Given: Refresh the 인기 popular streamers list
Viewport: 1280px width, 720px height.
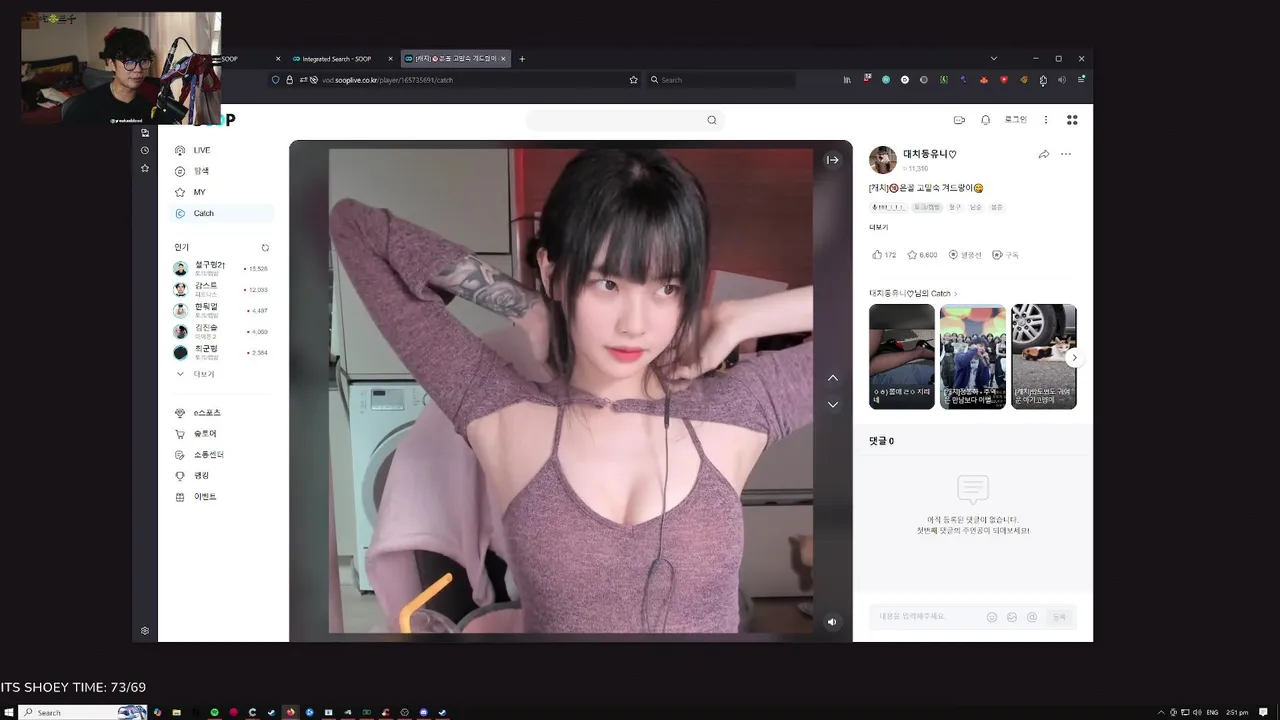Looking at the screenshot, I should click(x=265, y=248).
